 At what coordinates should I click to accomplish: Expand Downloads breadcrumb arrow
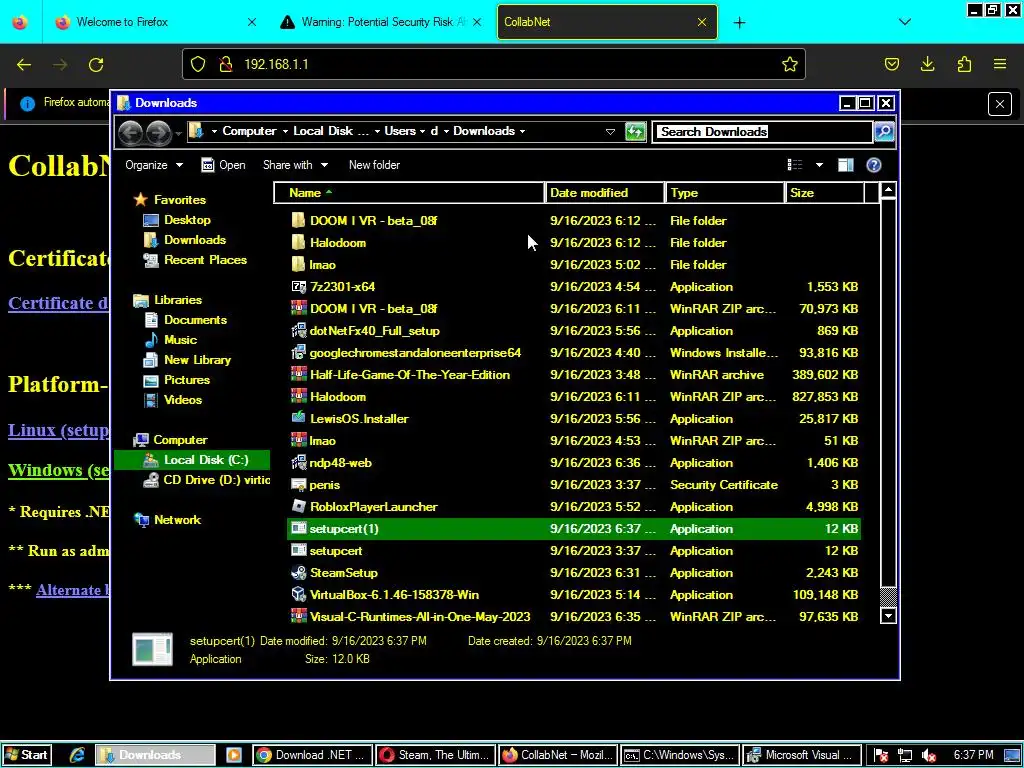pyautogui.click(x=522, y=131)
